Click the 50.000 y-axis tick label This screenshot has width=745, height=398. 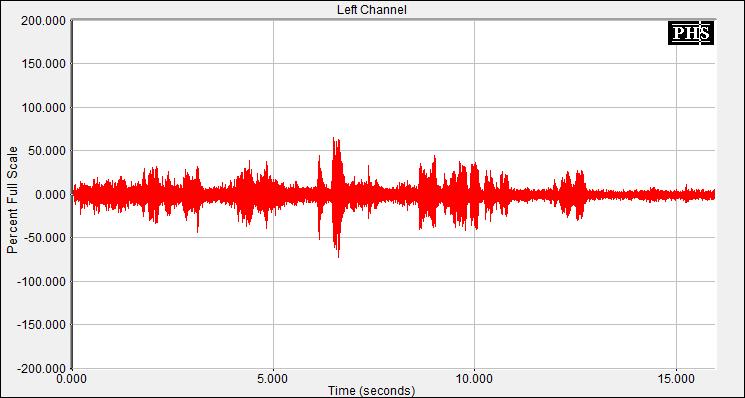point(47,151)
